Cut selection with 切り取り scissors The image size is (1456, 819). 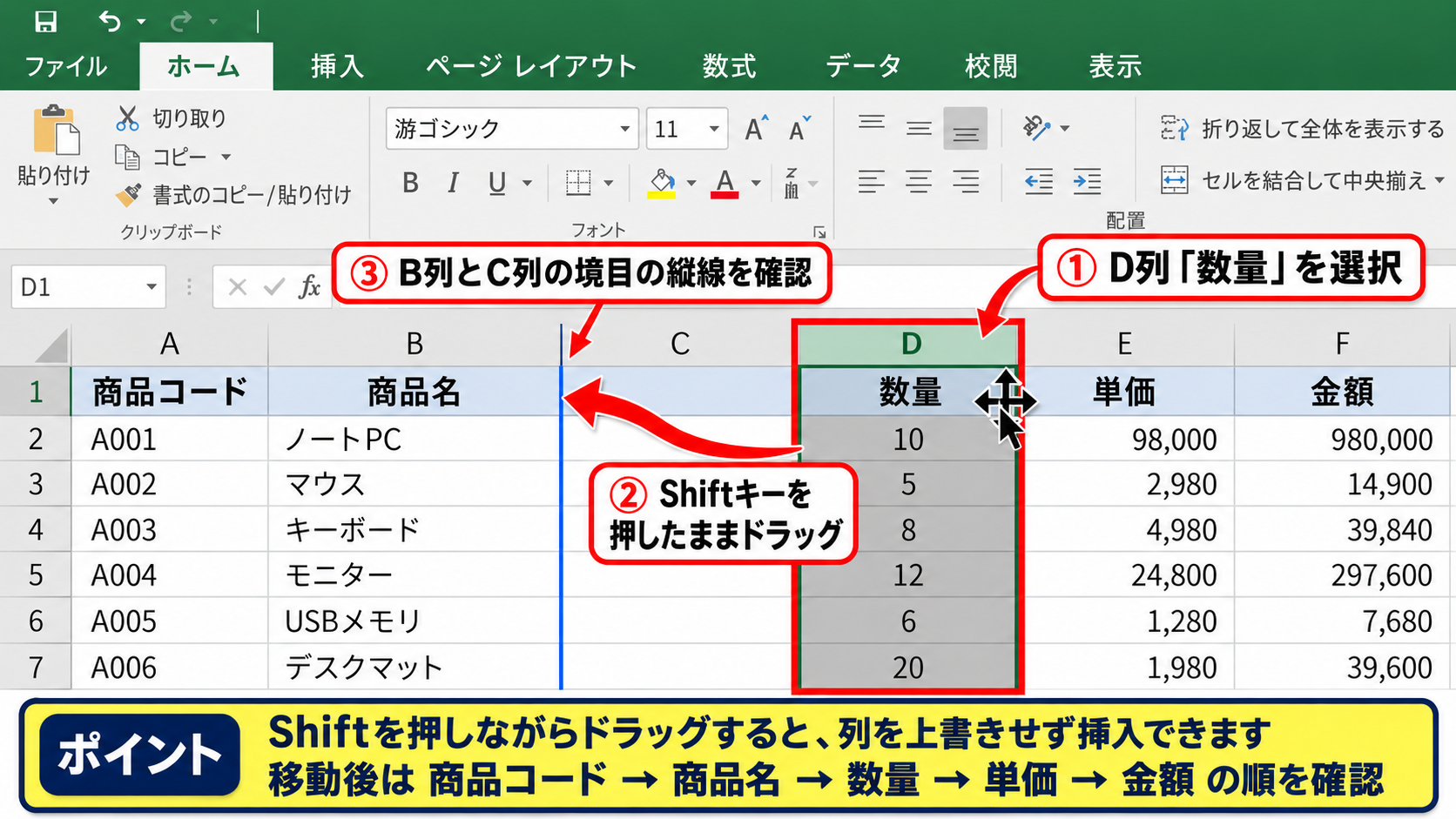(128, 117)
